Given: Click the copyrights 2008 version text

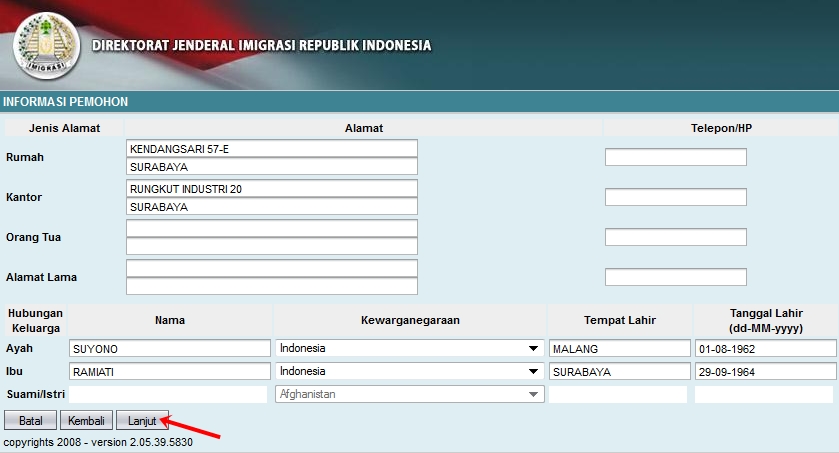Looking at the screenshot, I should click(98, 442).
